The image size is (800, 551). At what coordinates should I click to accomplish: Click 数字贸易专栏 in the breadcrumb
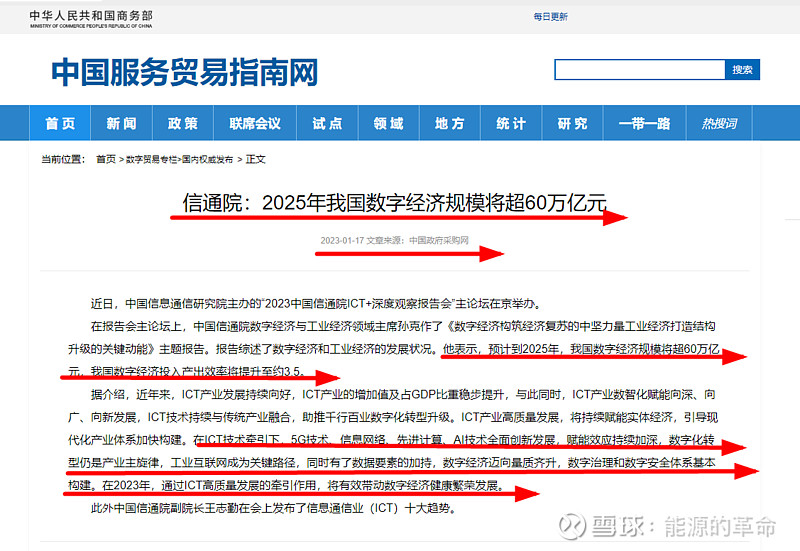point(152,159)
